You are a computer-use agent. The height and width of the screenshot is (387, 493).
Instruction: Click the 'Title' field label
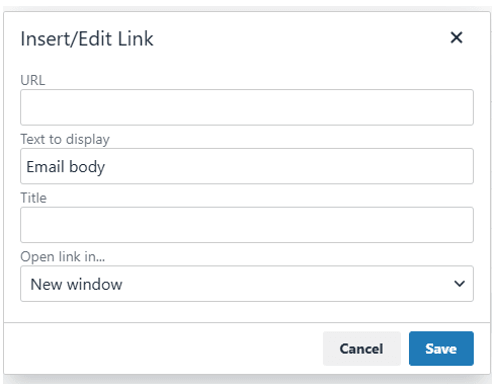click(x=33, y=198)
